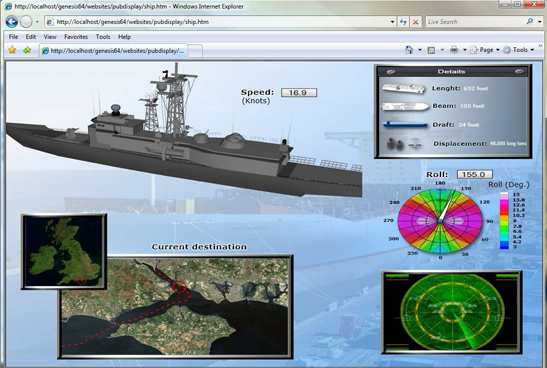Open the Favorites menu
Screen dimensions: 547x368
click(x=76, y=37)
